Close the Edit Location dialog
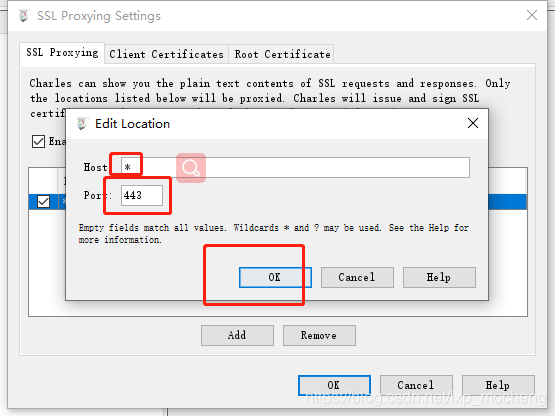 (x=473, y=123)
